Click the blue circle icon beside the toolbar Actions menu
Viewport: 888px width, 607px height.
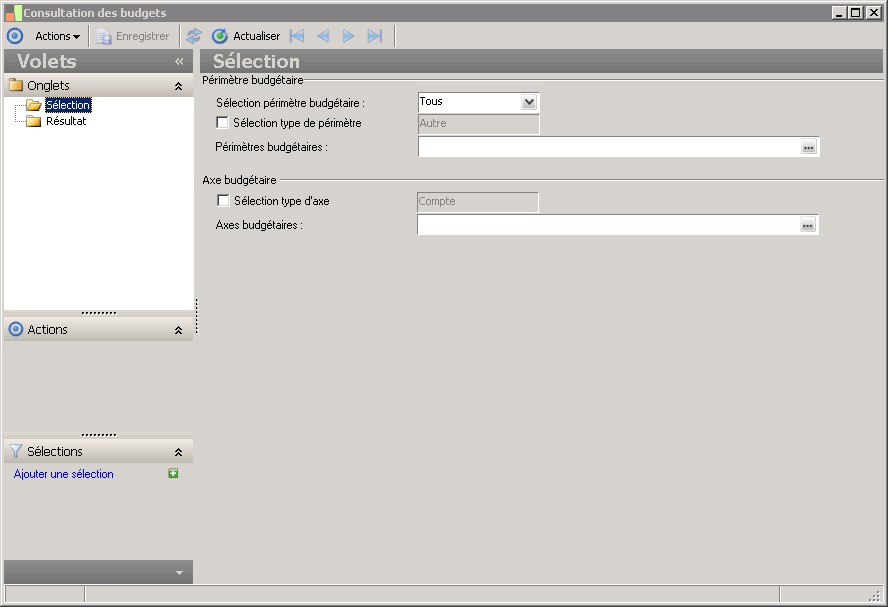coord(15,36)
